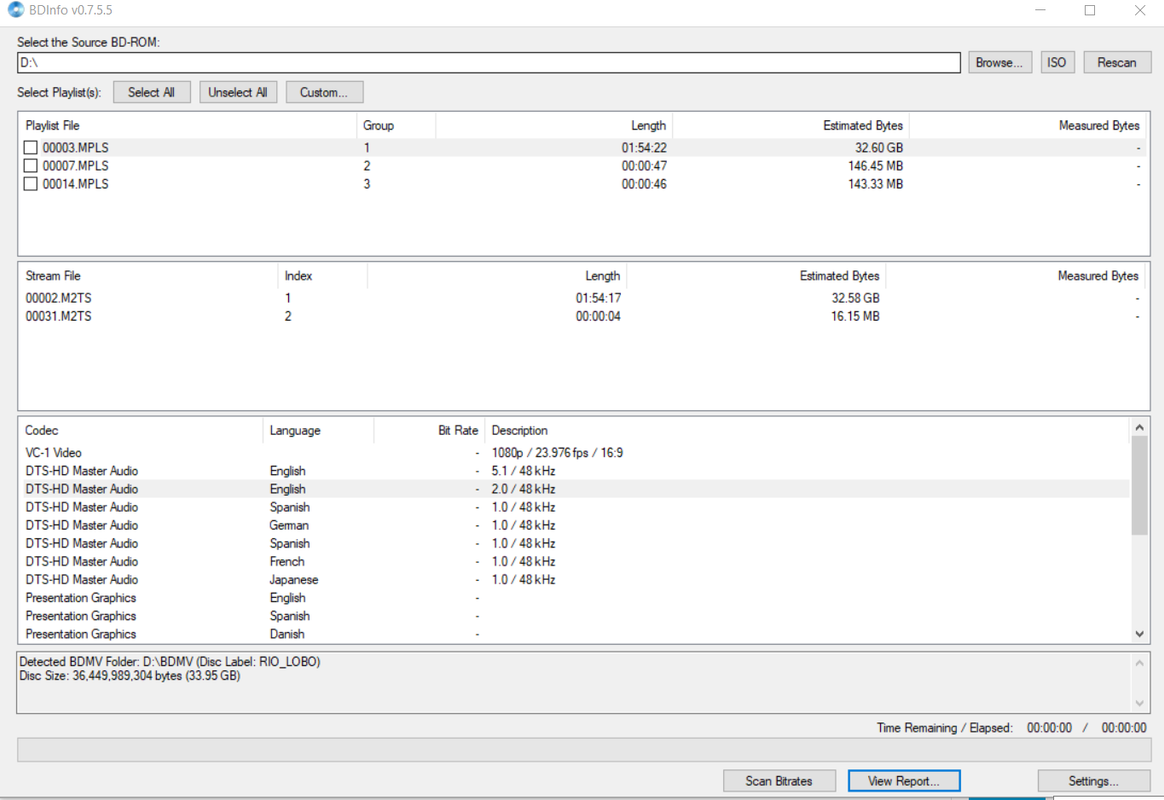The image size is (1164, 800).
Task: Click Select All playlists
Action: coord(151,92)
